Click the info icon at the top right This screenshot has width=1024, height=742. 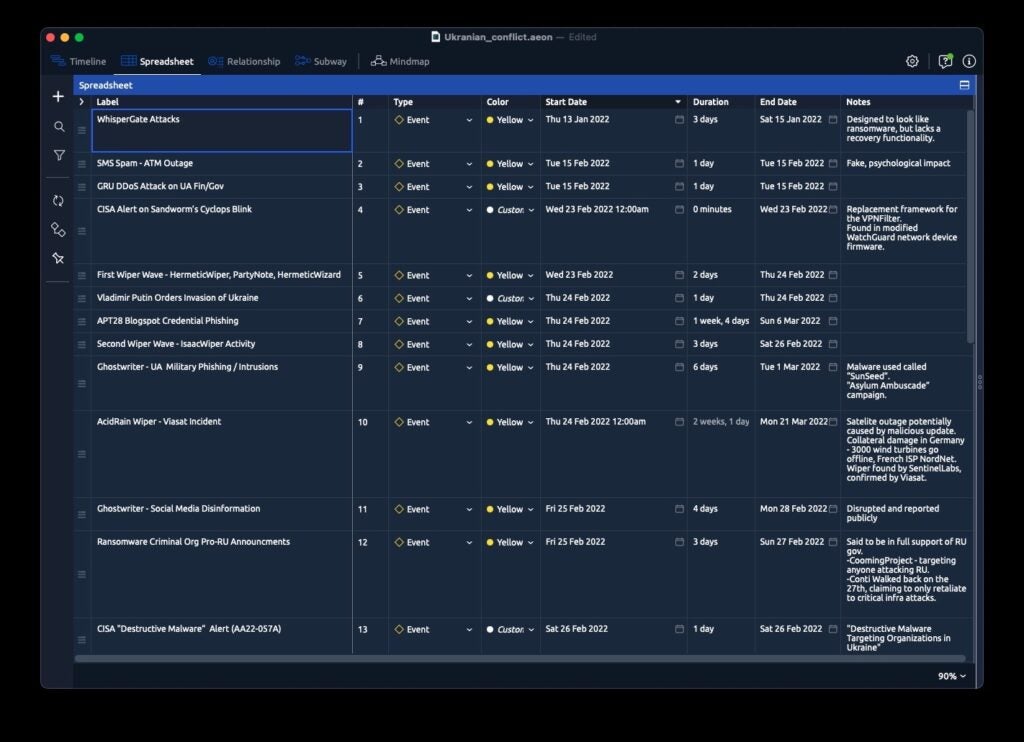(x=969, y=61)
